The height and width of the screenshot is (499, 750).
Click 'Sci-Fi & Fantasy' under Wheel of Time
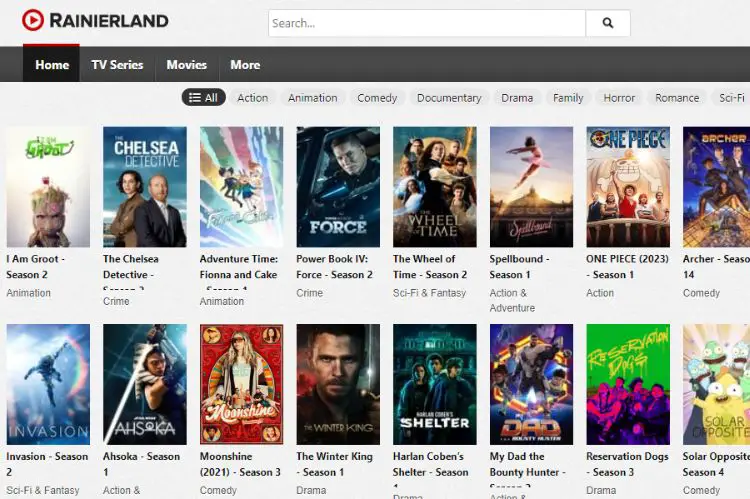[429, 293]
